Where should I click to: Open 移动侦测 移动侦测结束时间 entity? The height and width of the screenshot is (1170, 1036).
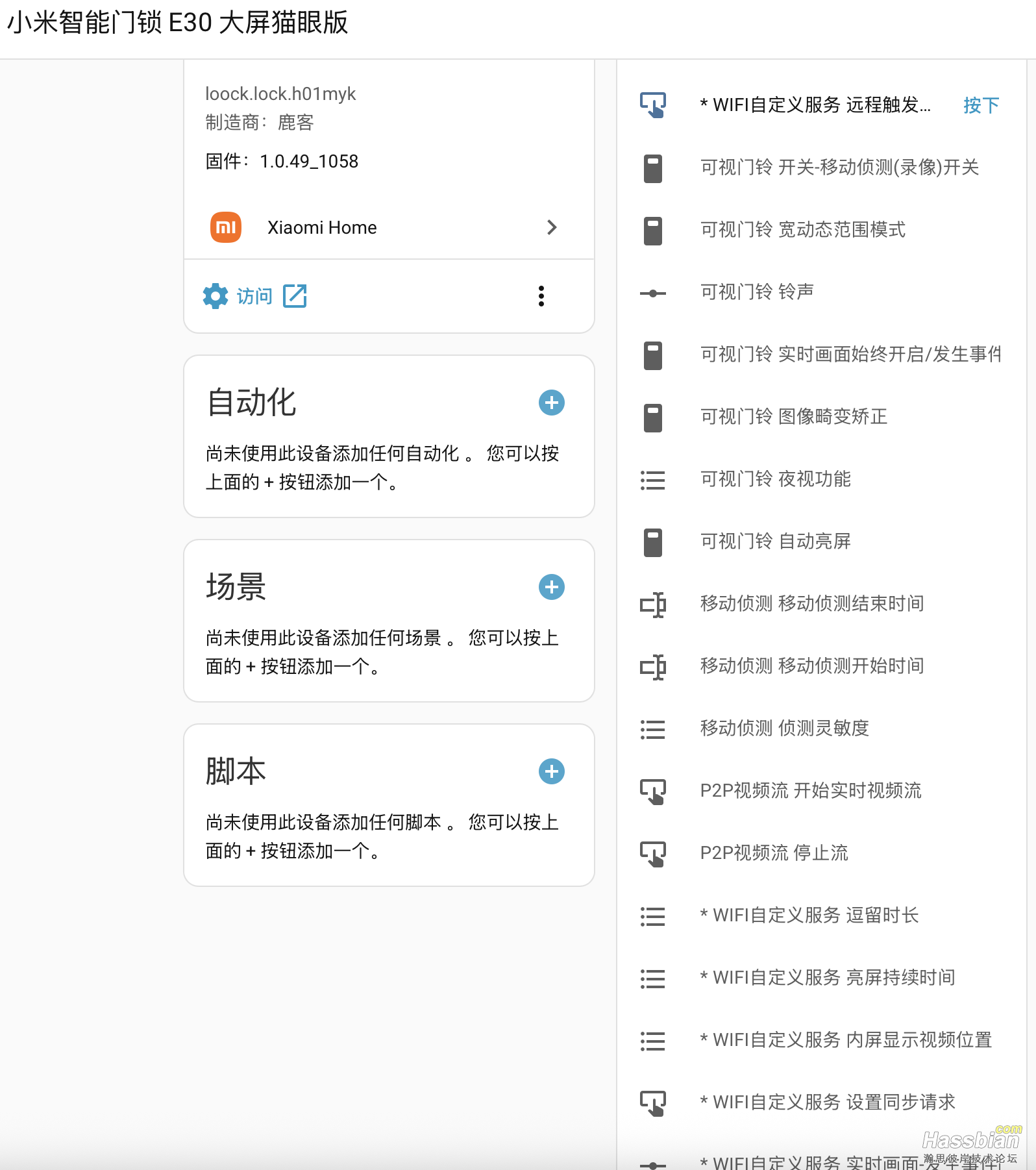[x=812, y=604]
